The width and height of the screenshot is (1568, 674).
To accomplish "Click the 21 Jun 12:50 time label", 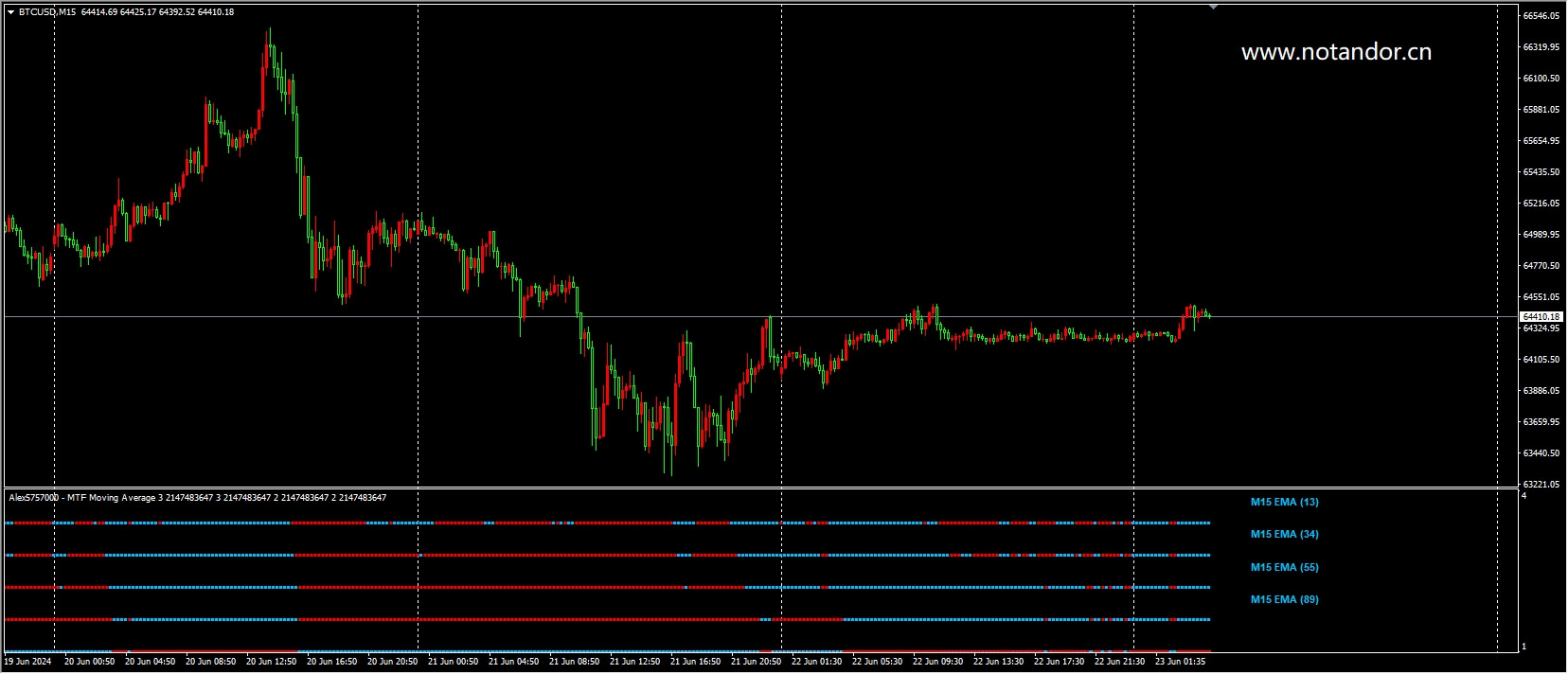I will pos(634,662).
